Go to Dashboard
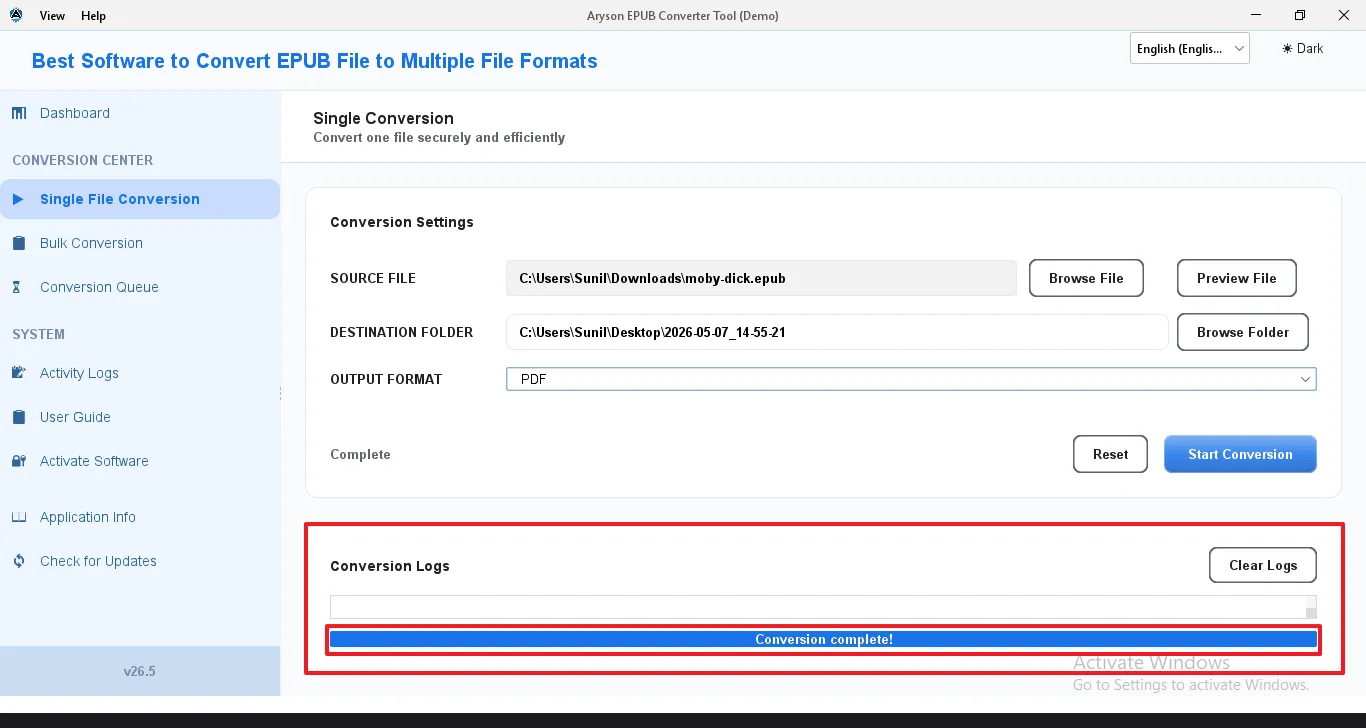This screenshot has width=1366, height=728. coord(75,113)
